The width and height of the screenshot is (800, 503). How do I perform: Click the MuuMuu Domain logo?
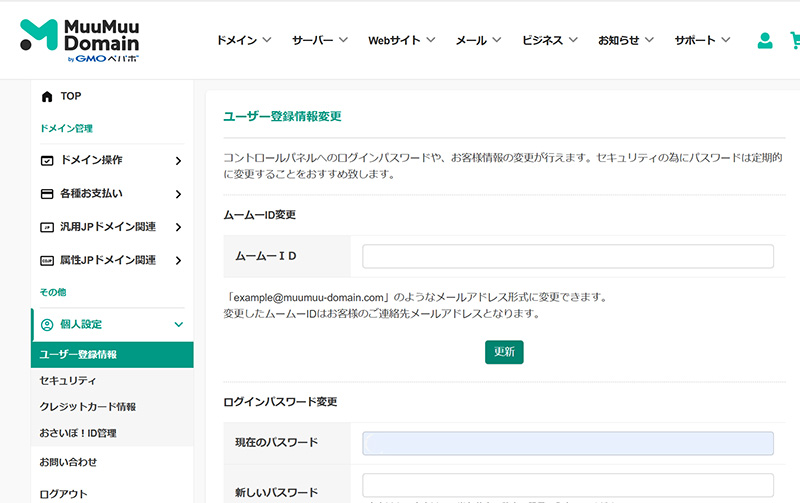(x=80, y=40)
